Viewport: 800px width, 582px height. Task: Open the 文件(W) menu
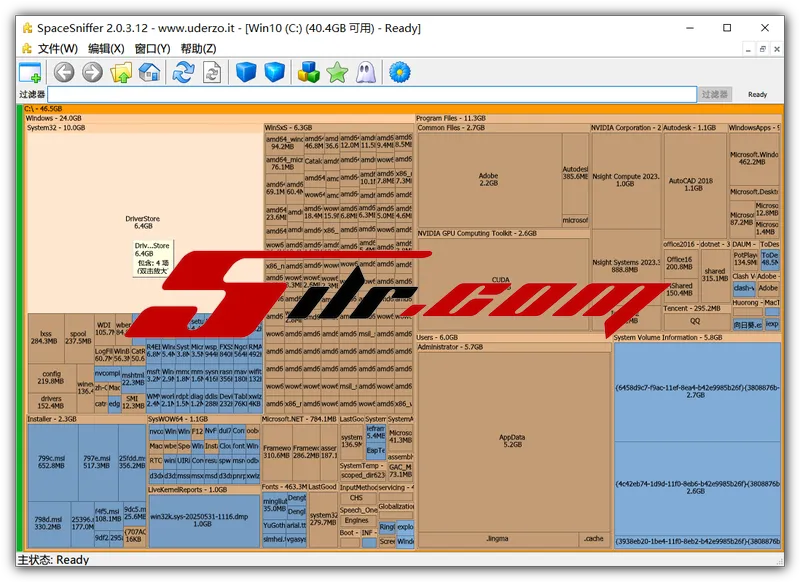pyautogui.click(x=58, y=48)
